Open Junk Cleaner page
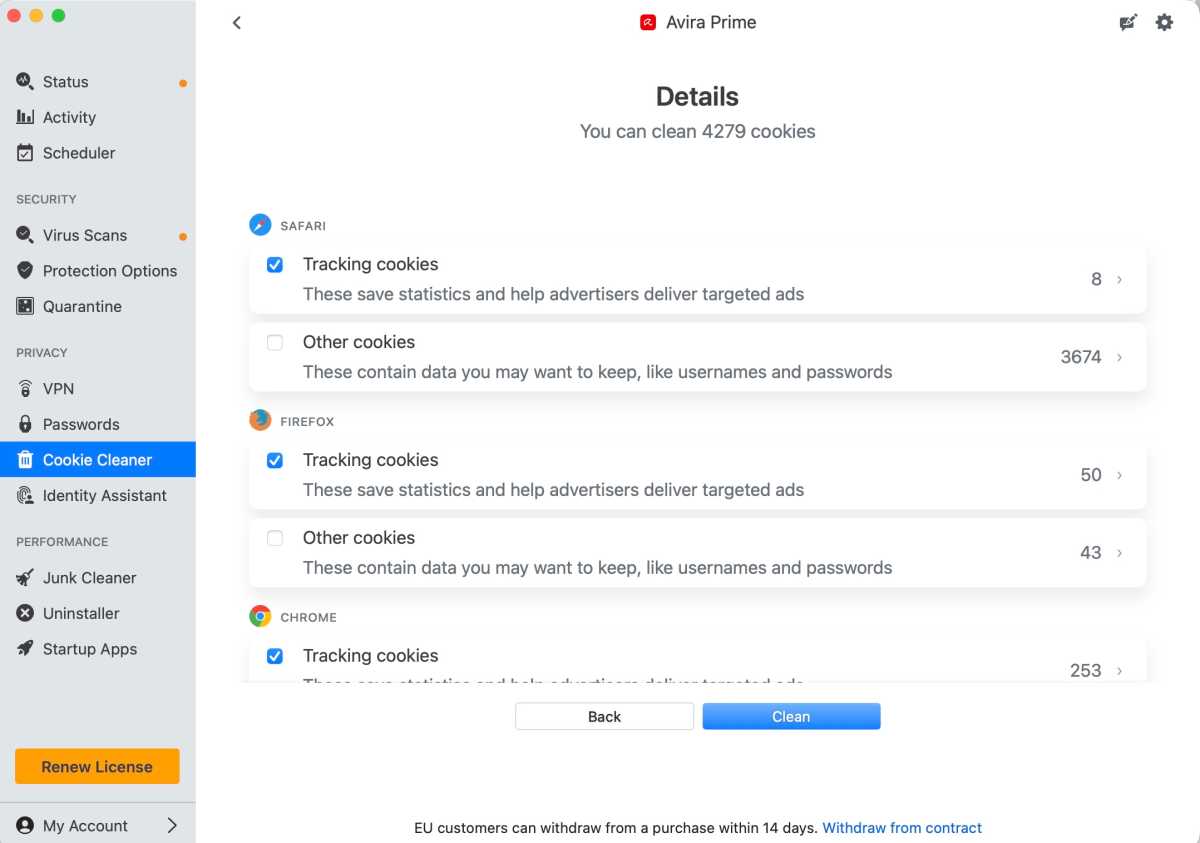Image resolution: width=1200 pixels, height=843 pixels. (98, 577)
